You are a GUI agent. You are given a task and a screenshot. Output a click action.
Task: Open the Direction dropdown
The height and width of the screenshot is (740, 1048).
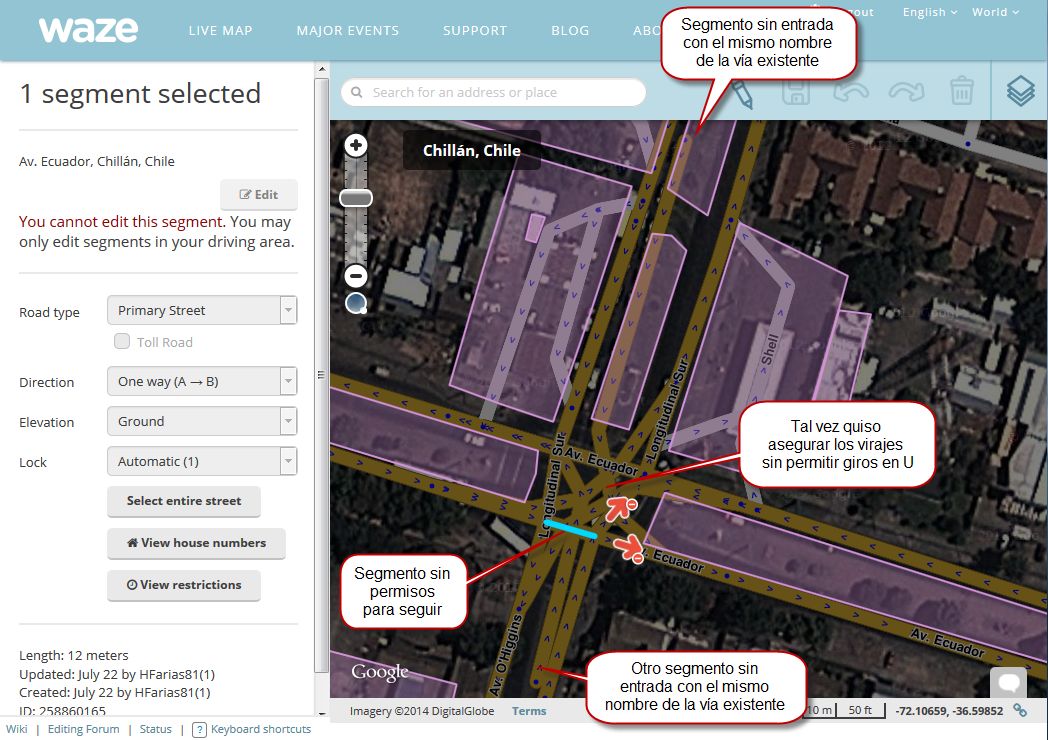pyautogui.click(x=202, y=382)
